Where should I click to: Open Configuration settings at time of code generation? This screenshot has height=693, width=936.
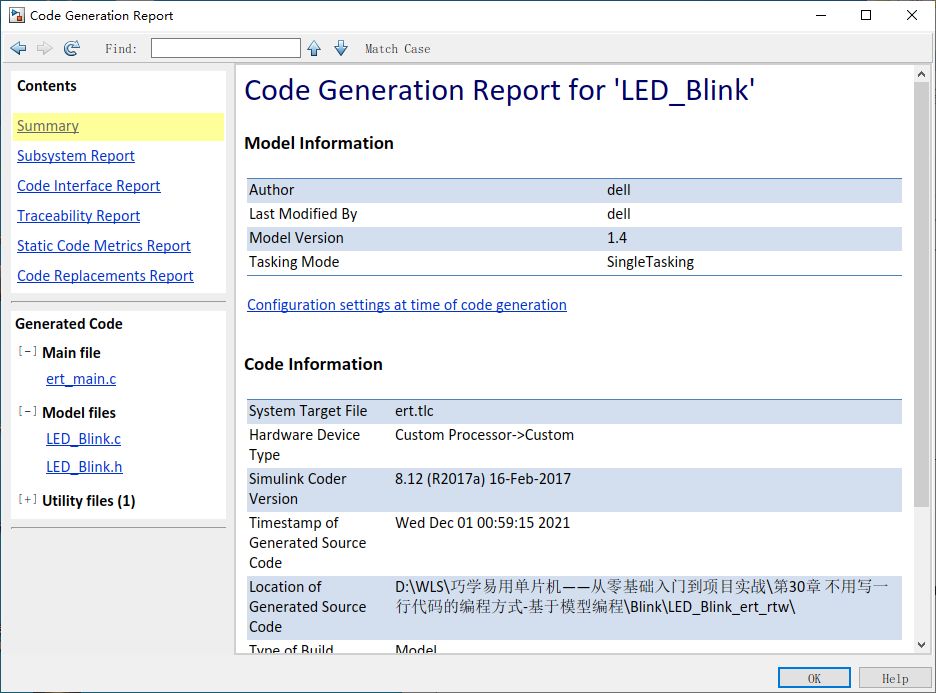(407, 305)
